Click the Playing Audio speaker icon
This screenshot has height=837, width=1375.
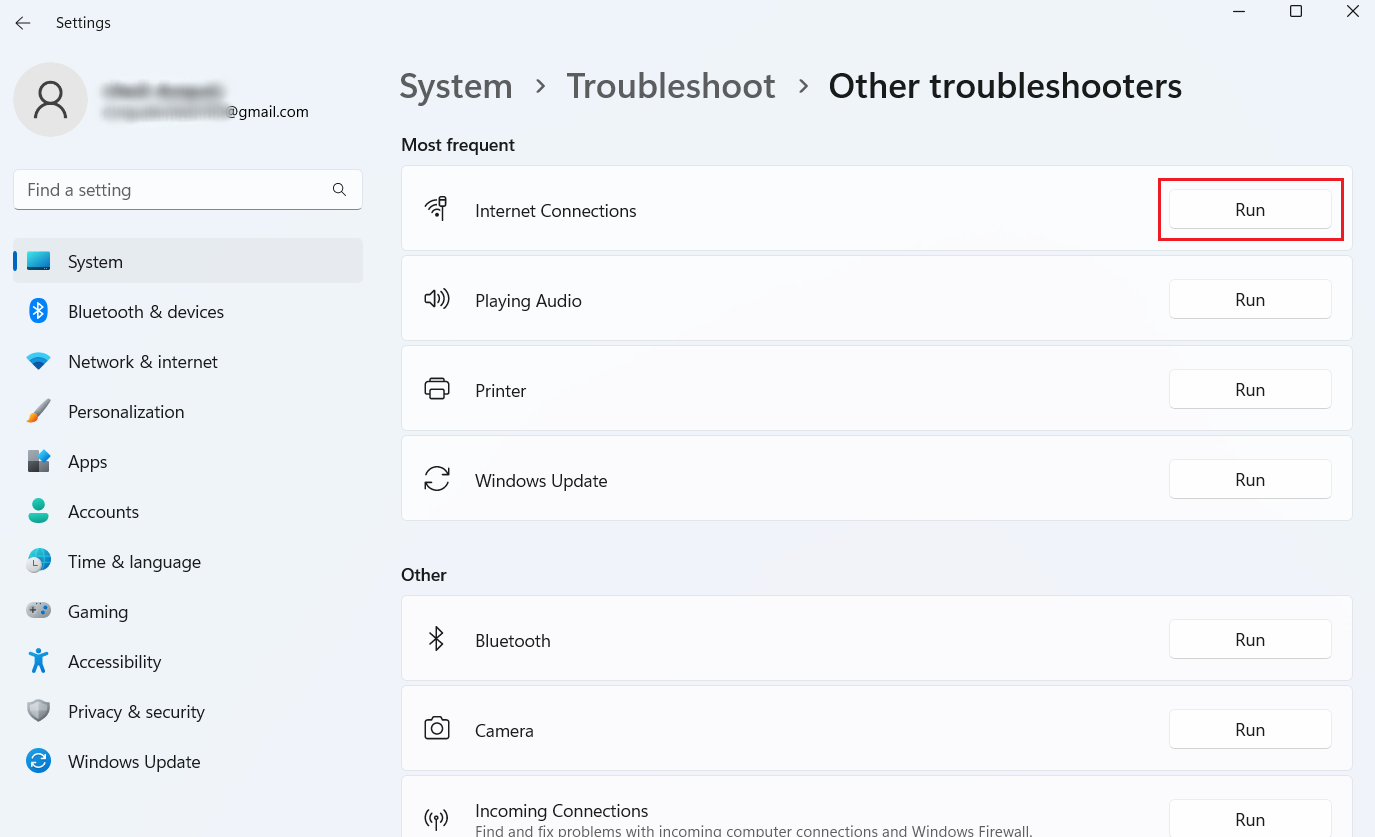click(437, 299)
